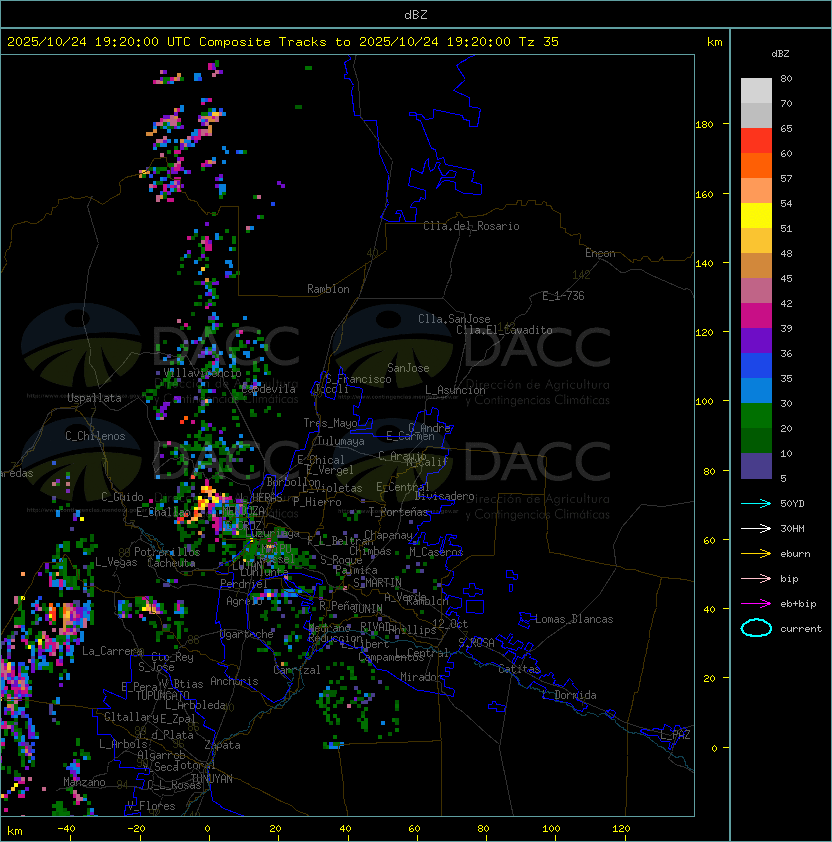Click the magenta eb+bip arrow in legend
This screenshot has width=832, height=842.
tap(756, 604)
